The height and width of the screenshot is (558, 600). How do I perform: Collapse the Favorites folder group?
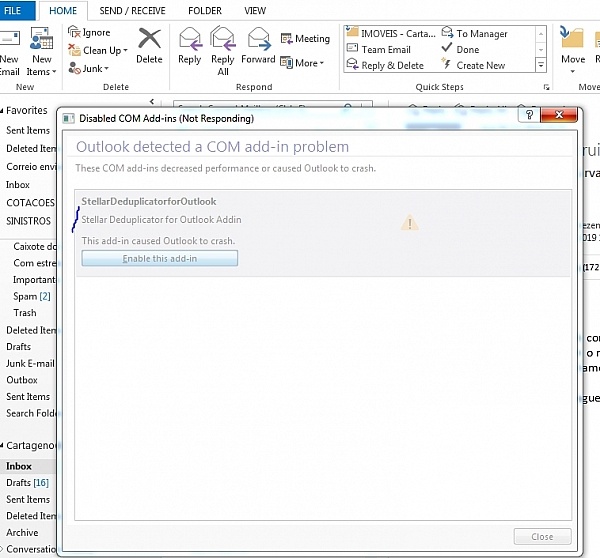pos(4,111)
